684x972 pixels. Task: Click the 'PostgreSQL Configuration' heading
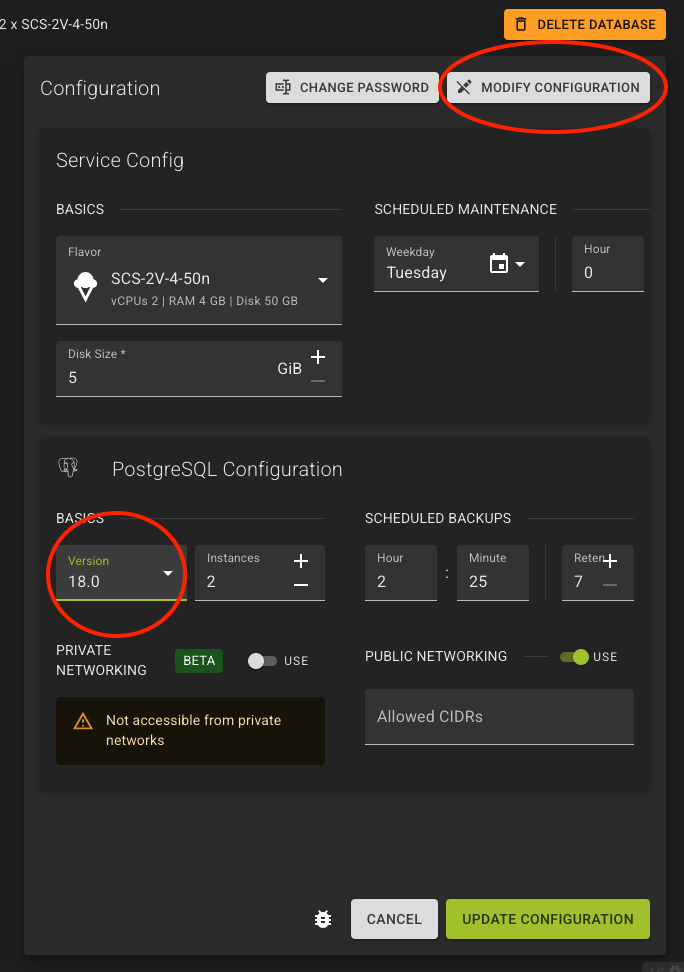(227, 469)
